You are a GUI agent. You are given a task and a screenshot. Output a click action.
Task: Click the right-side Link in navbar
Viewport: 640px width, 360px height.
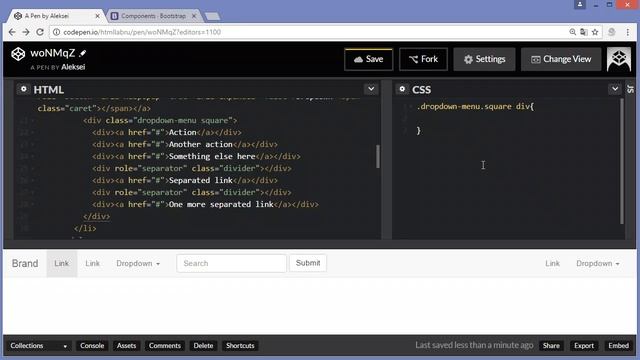(552, 263)
